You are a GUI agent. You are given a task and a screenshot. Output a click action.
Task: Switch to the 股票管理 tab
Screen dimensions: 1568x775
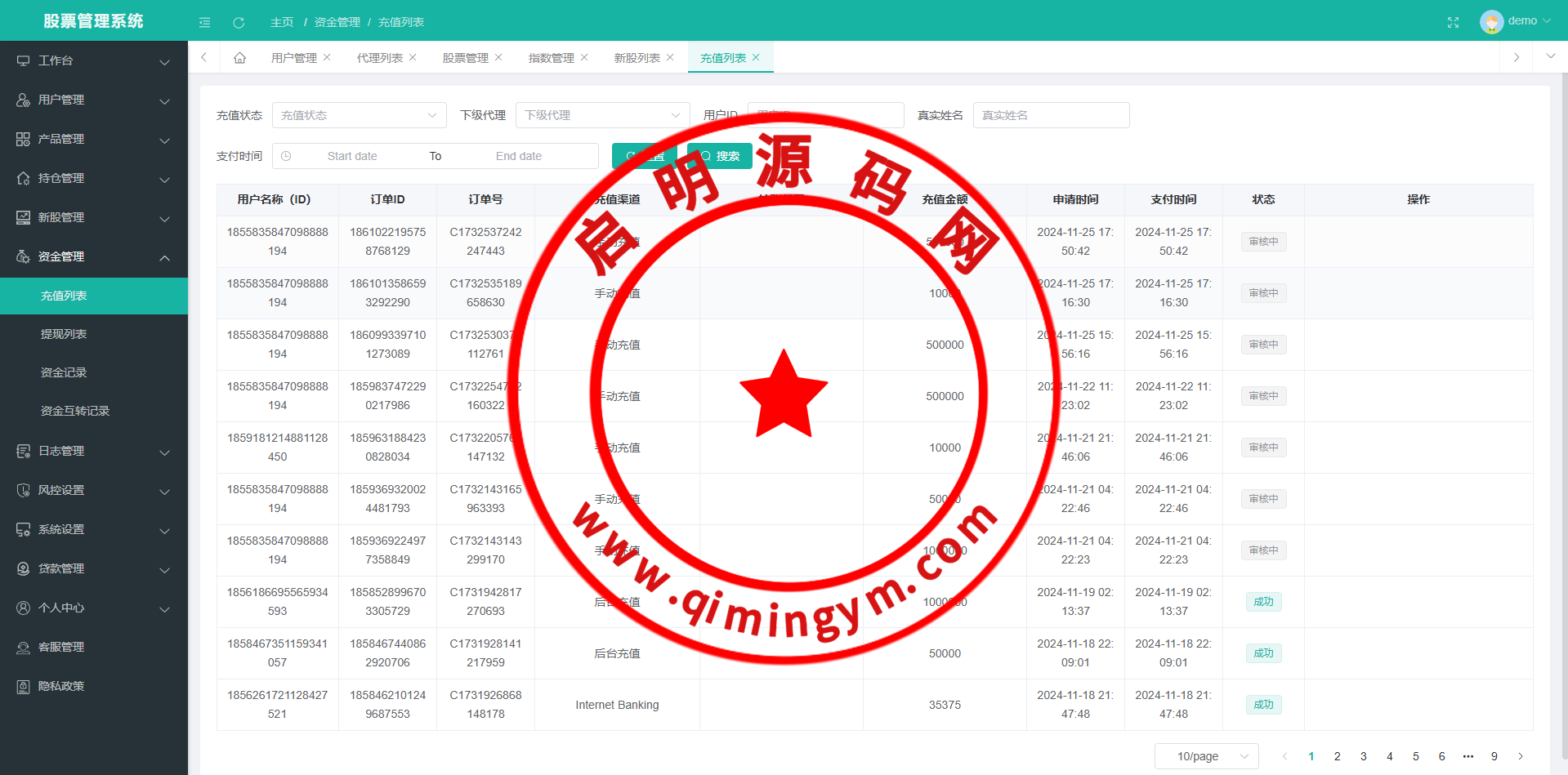(465, 58)
